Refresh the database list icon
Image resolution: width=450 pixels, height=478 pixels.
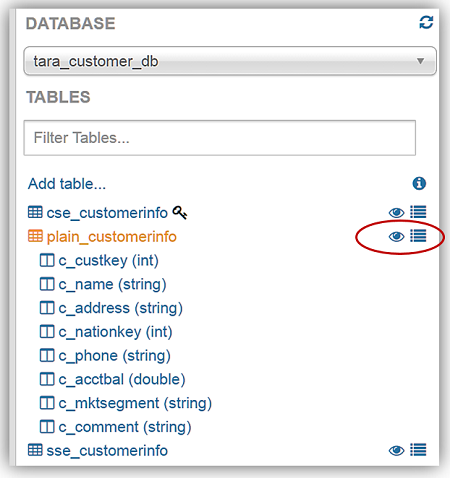tap(426, 23)
